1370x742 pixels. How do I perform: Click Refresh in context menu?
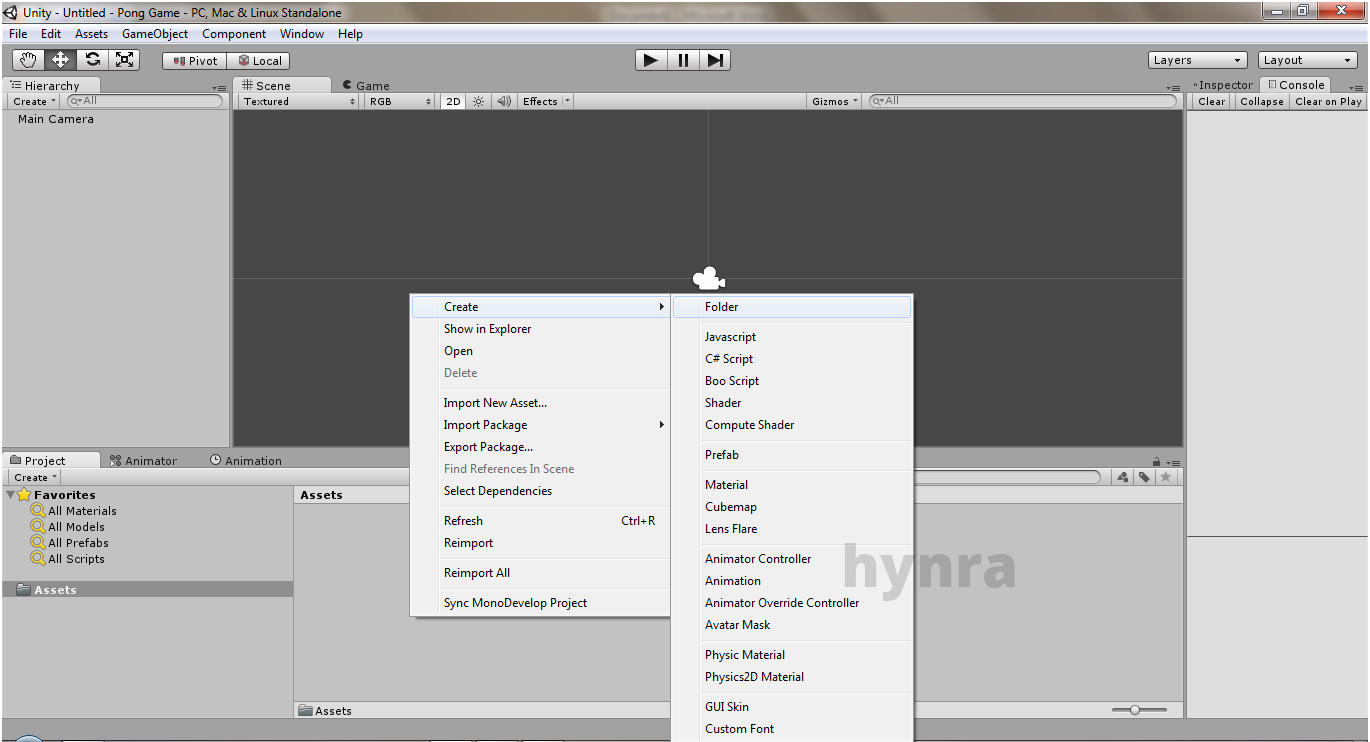(541, 521)
